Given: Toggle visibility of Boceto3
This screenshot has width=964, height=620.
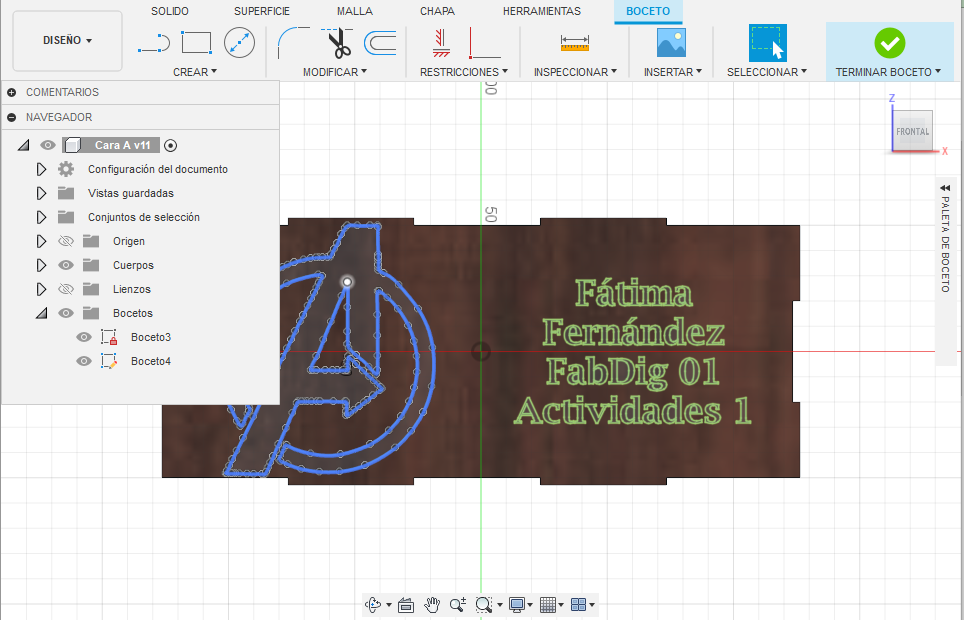Looking at the screenshot, I should pyautogui.click(x=84, y=337).
